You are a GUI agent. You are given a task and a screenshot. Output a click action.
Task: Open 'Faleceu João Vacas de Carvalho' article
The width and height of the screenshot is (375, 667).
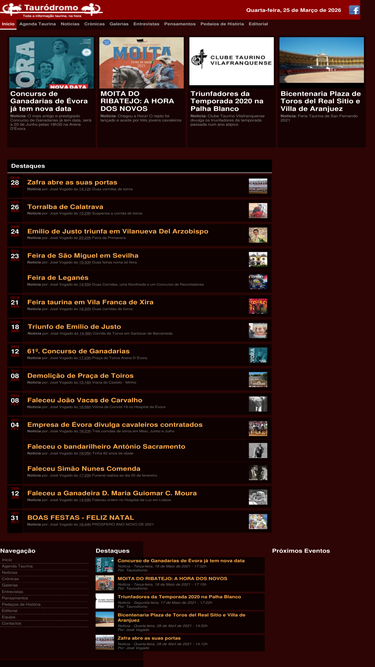pyautogui.click(x=85, y=400)
